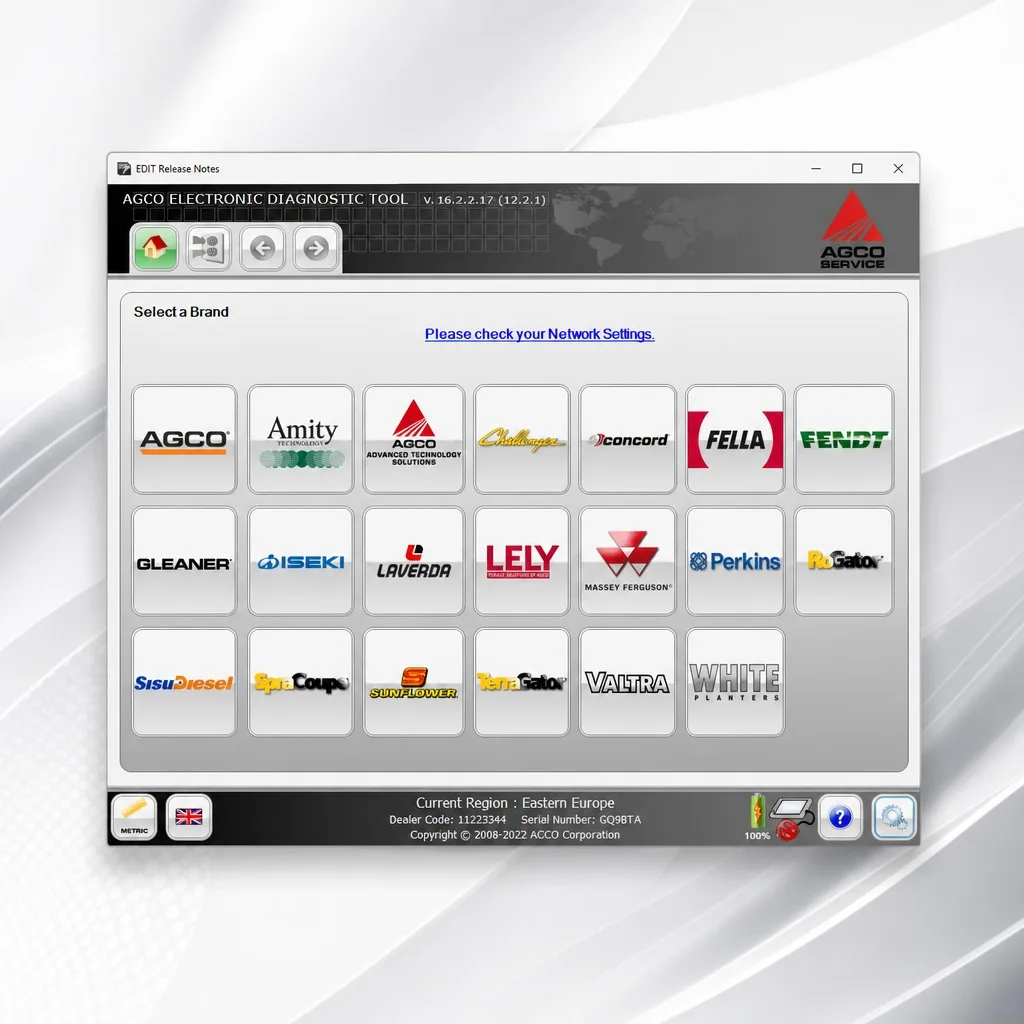Screen dimensions: 1024x1024
Task: Pick the Perkins brand tile
Action: coord(735,561)
